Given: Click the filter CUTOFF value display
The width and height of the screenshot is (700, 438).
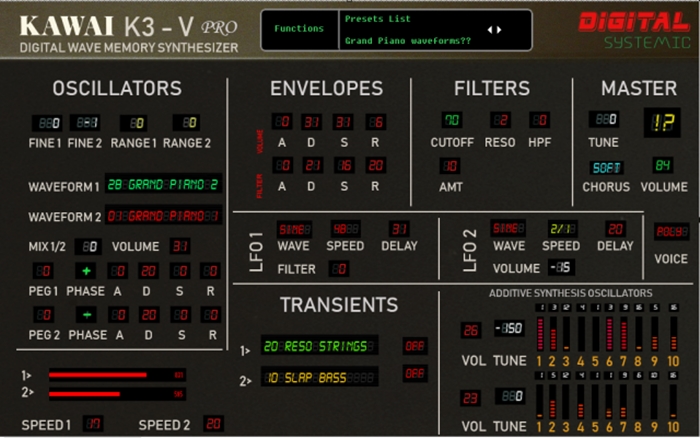Looking at the screenshot, I should pos(452,120).
